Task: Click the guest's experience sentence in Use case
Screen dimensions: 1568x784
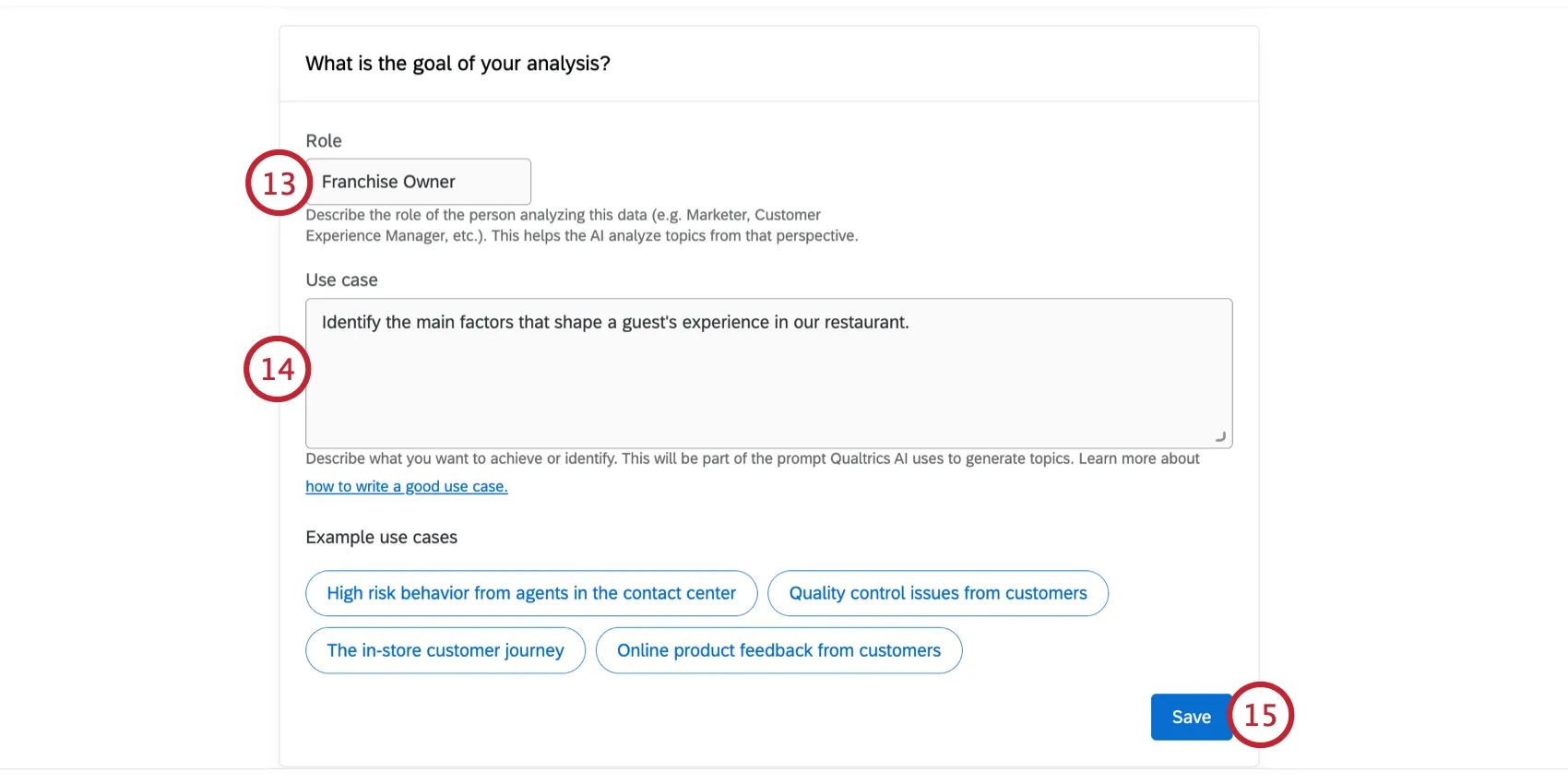Action: tap(615, 322)
